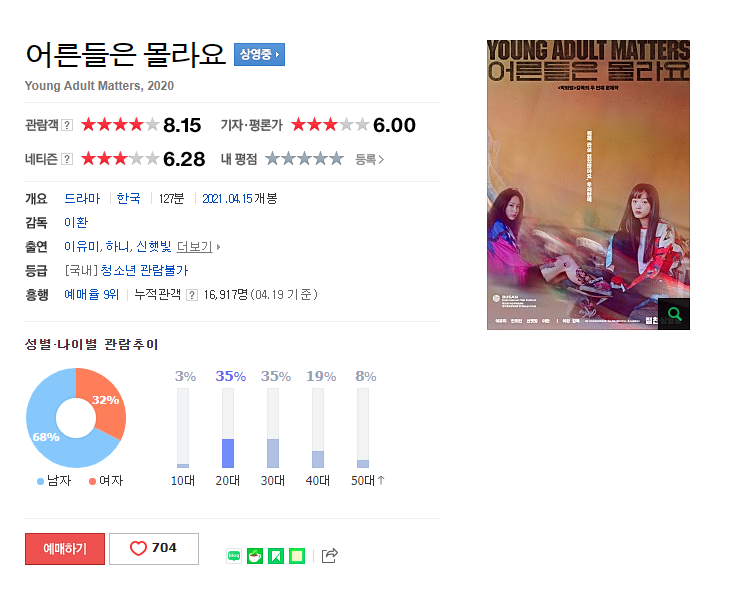This screenshot has height=613, width=738.
Task: Open director 이환 link
Action: tap(76, 222)
